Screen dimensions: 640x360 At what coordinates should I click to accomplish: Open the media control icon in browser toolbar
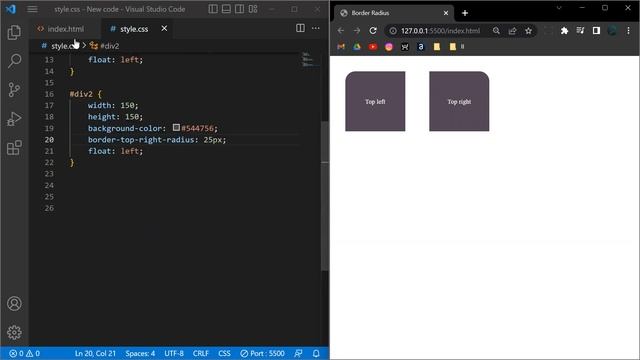580,31
